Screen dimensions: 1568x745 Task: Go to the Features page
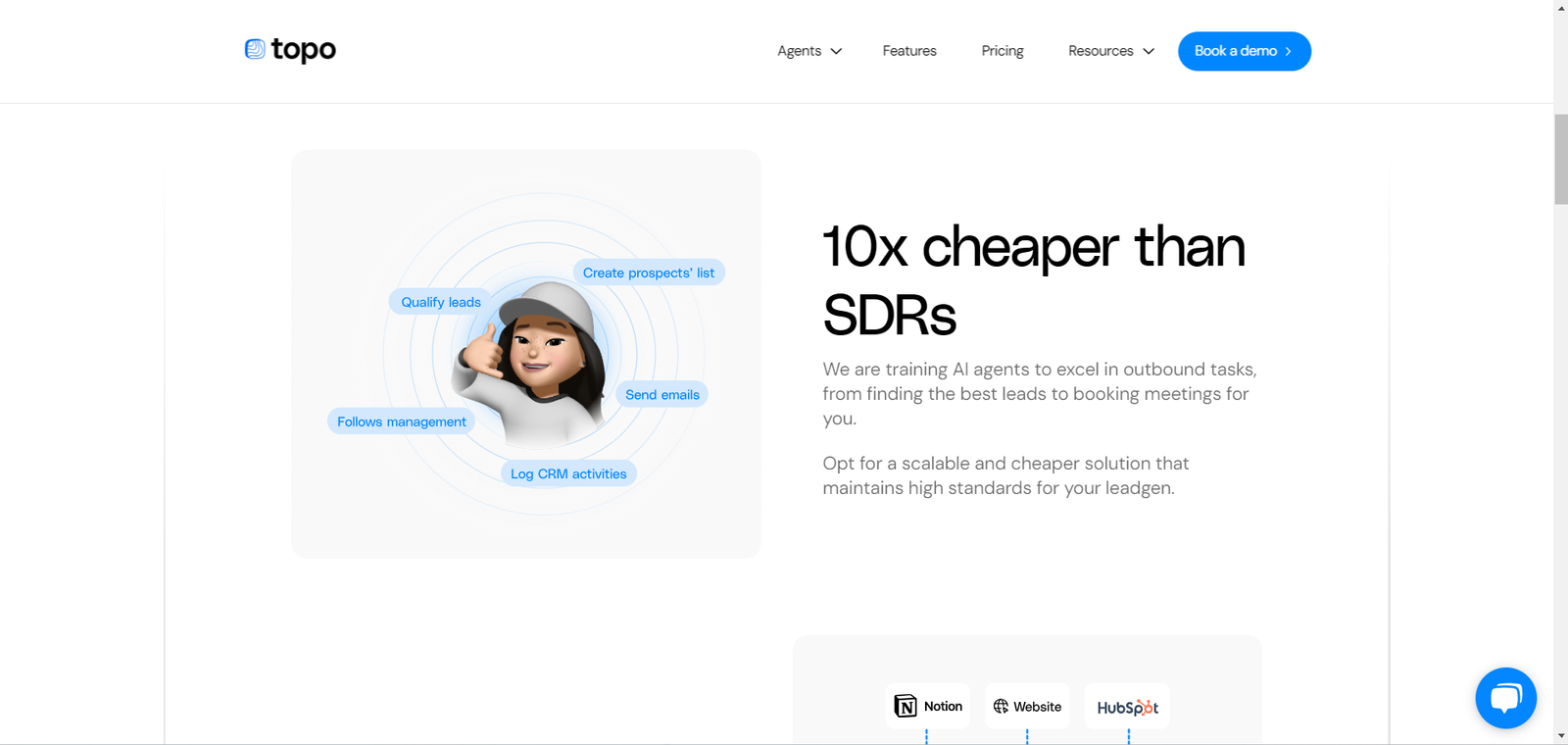pos(909,51)
